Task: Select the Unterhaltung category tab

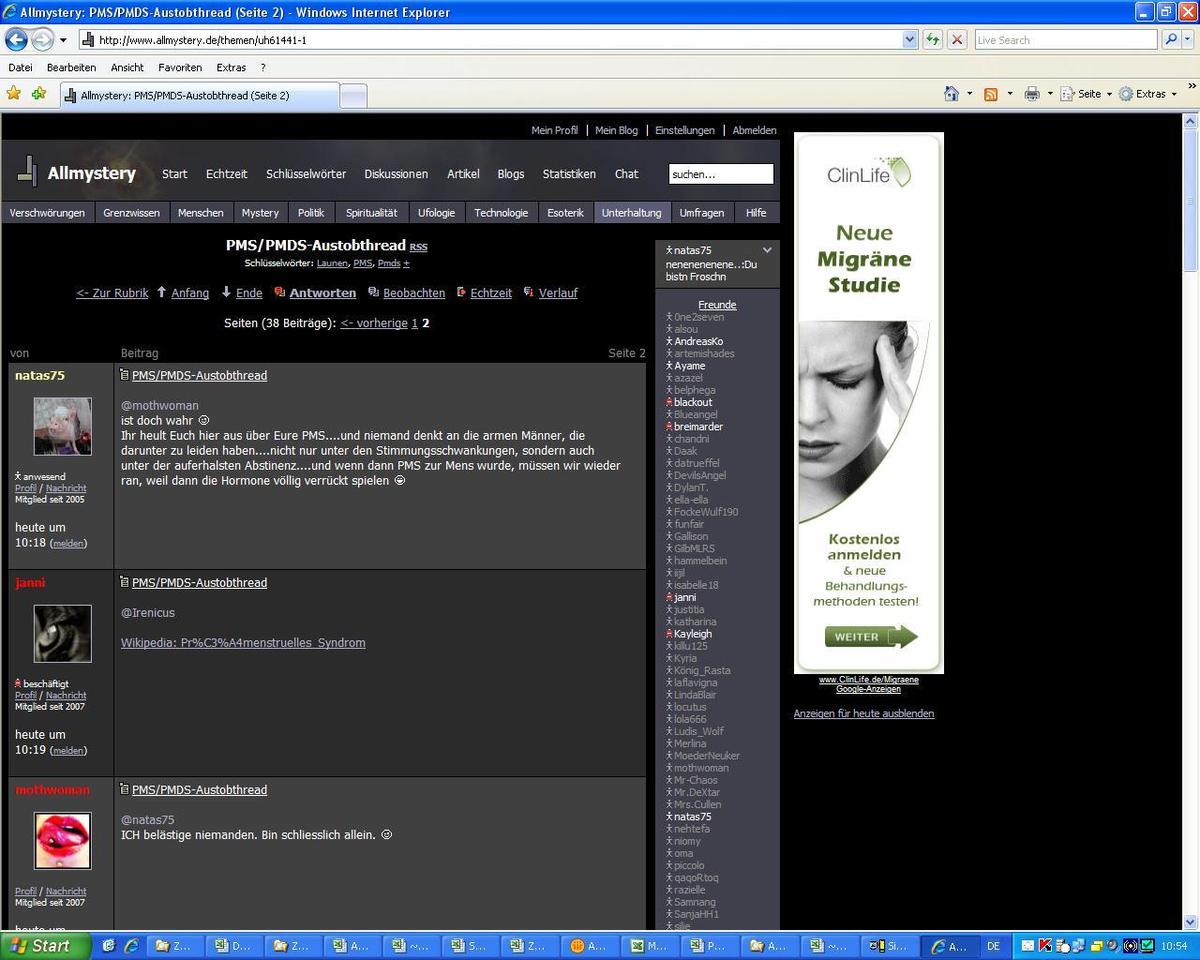Action: point(631,212)
